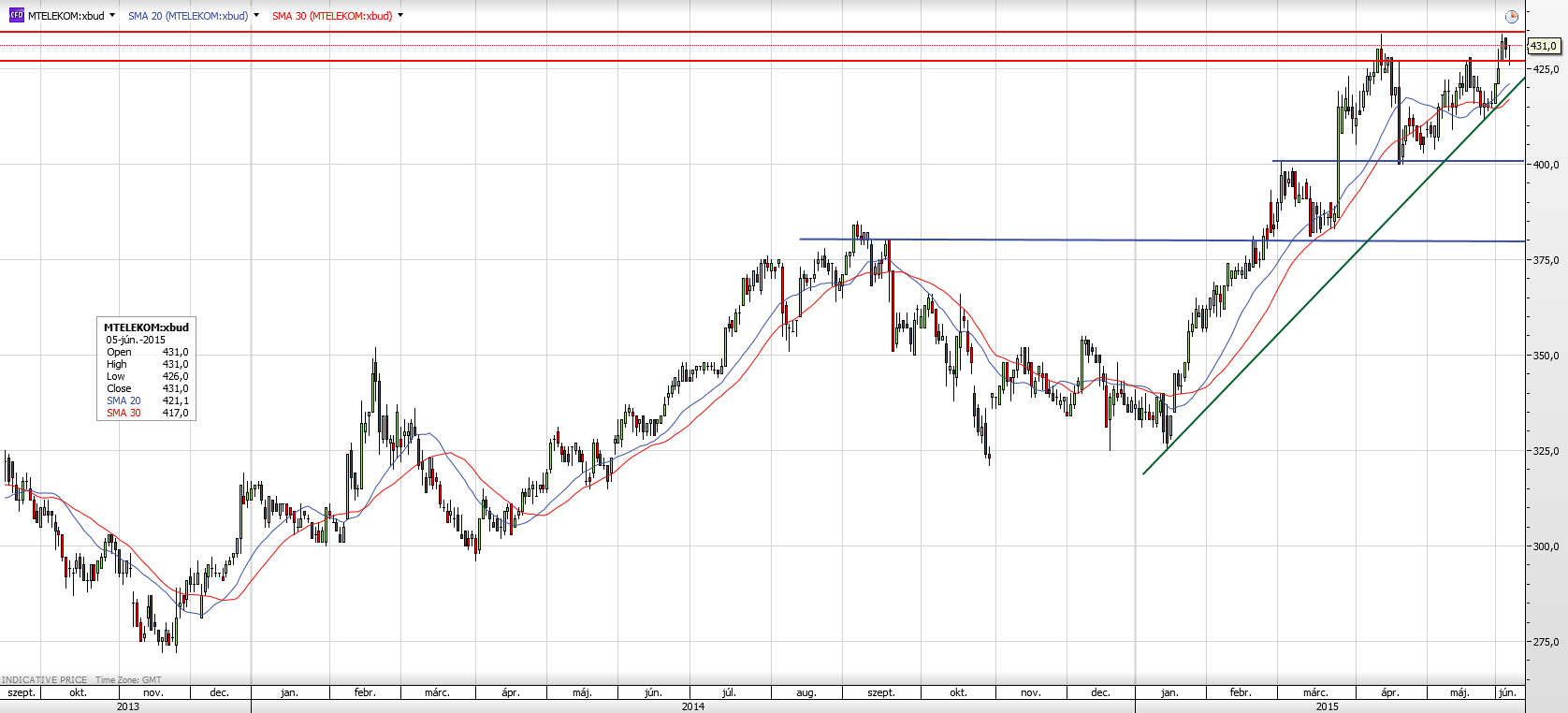Click the High 431,0 row in the data box

147,364
